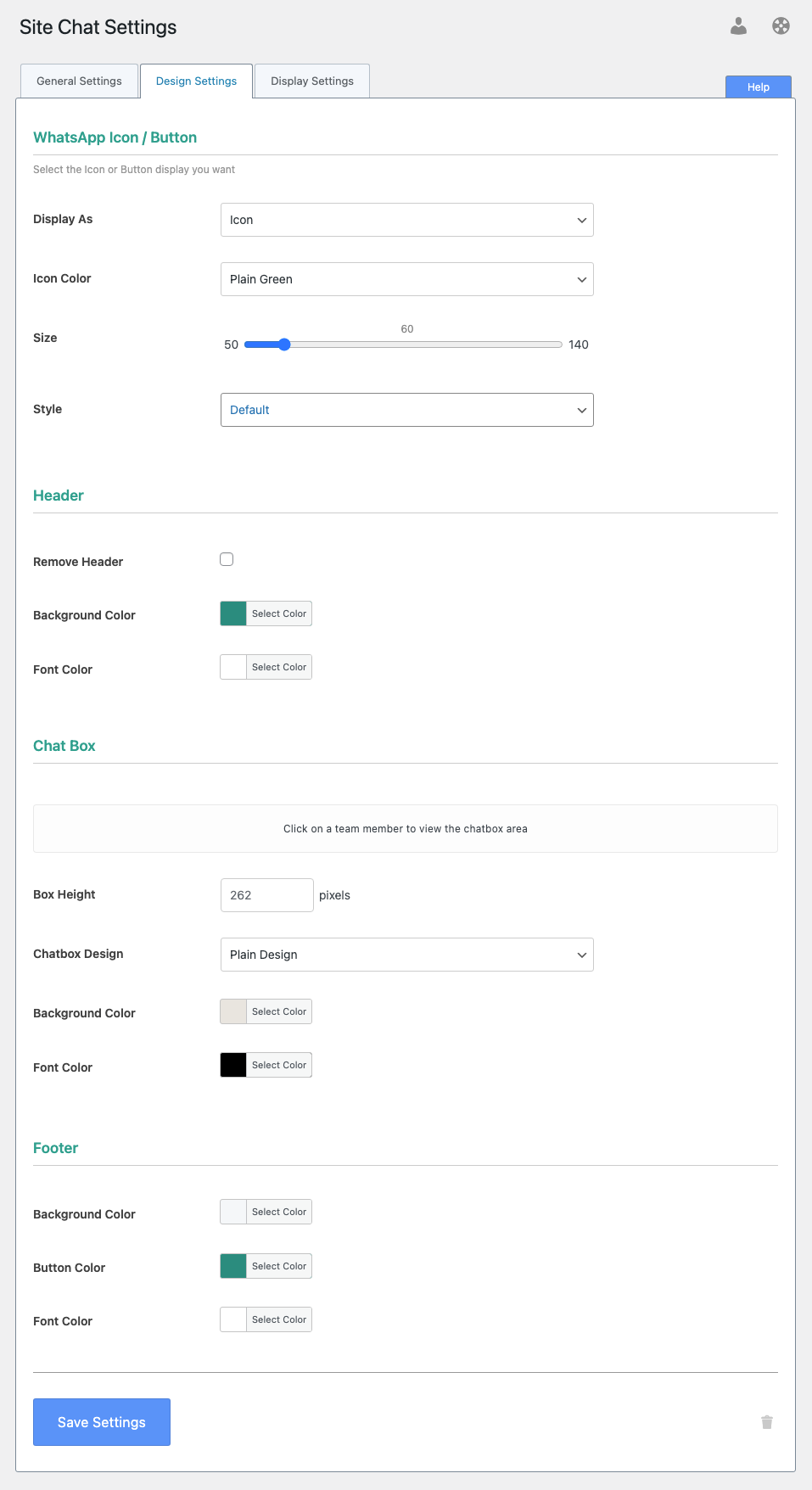Click the Header Font Color white swatch
The image size is (812, 1490).
(x=233, y=667)
